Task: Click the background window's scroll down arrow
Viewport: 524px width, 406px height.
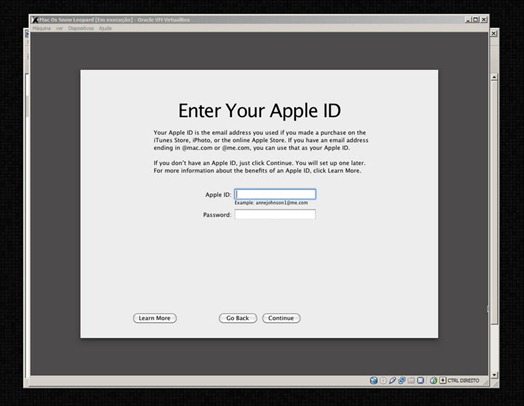Action: [494, 375]
